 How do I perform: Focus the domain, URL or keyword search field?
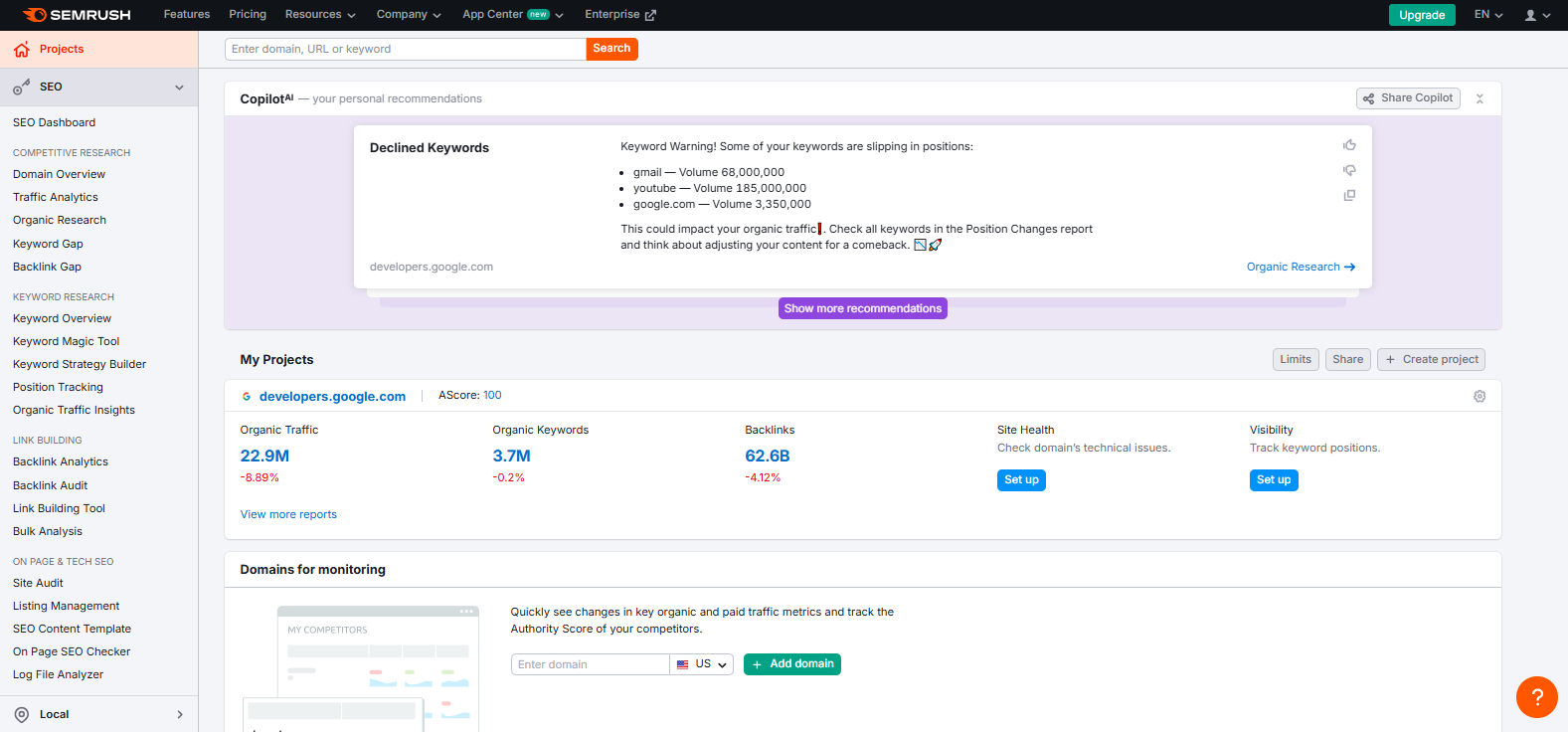(406, 49)
